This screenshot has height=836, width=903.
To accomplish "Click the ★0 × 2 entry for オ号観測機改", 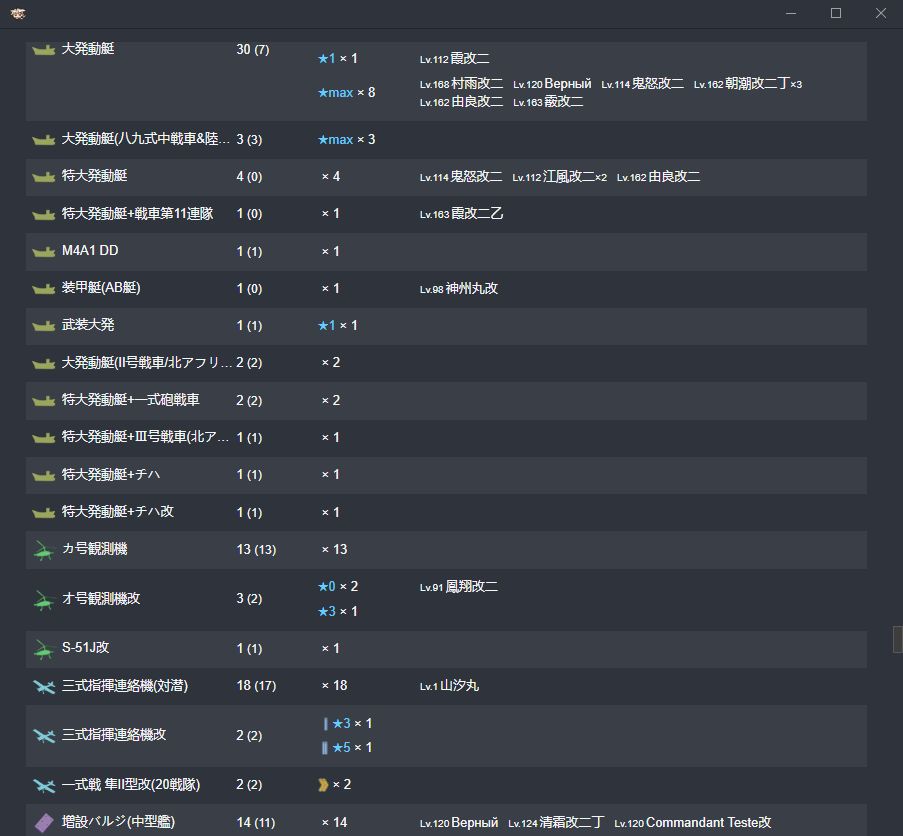I will click(337, 586).
